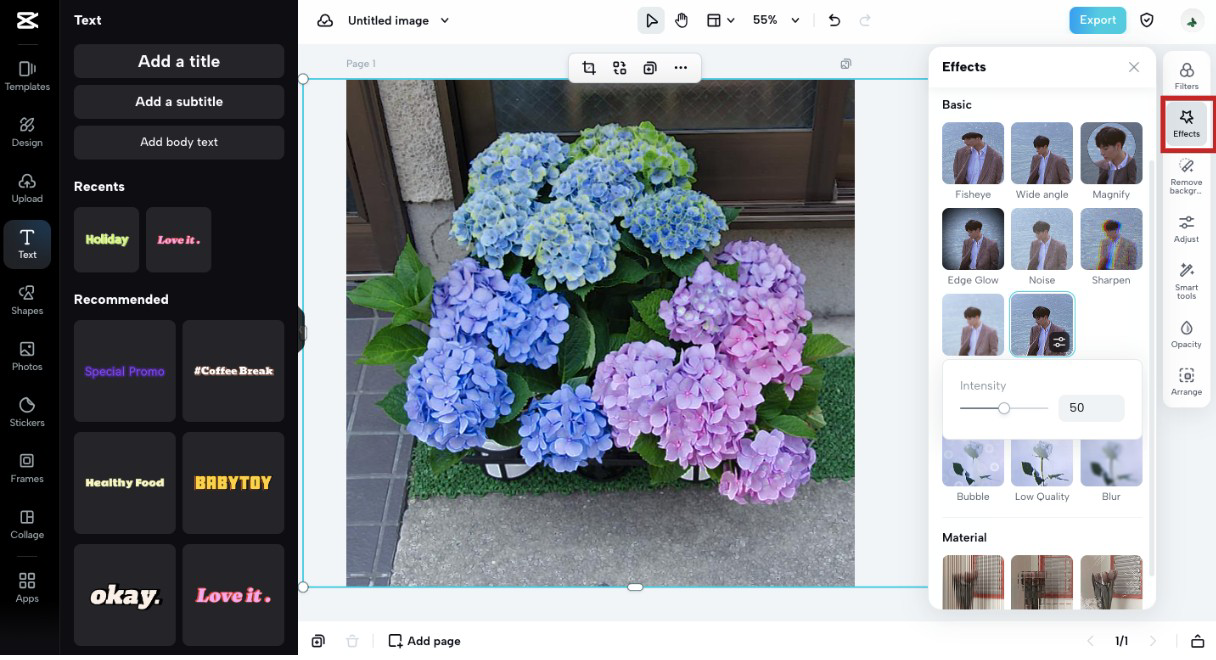Open the Opacity control
The image size is (1216, 660).
click(1187, 334)
